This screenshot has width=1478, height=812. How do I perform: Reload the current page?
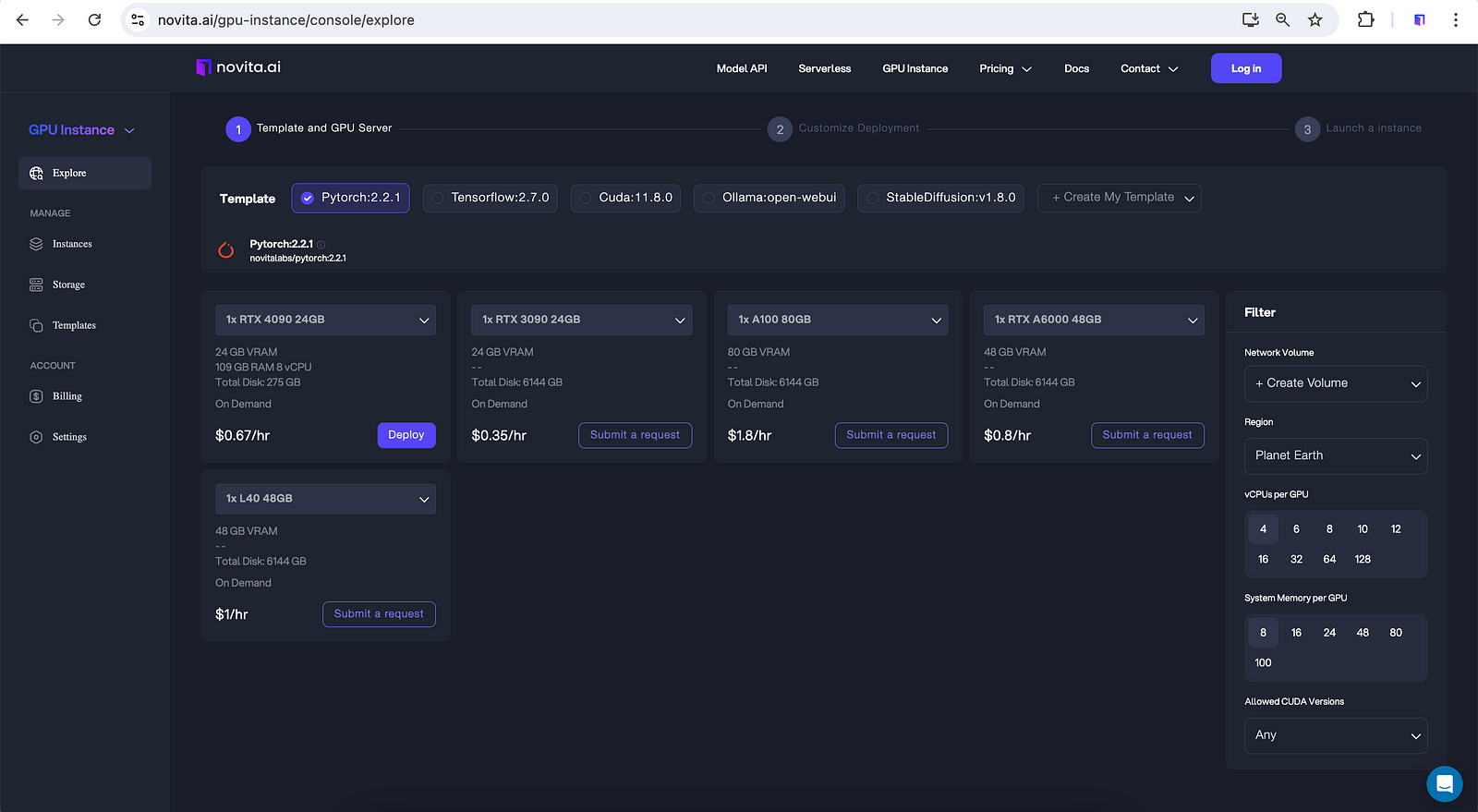coord(94,19)
